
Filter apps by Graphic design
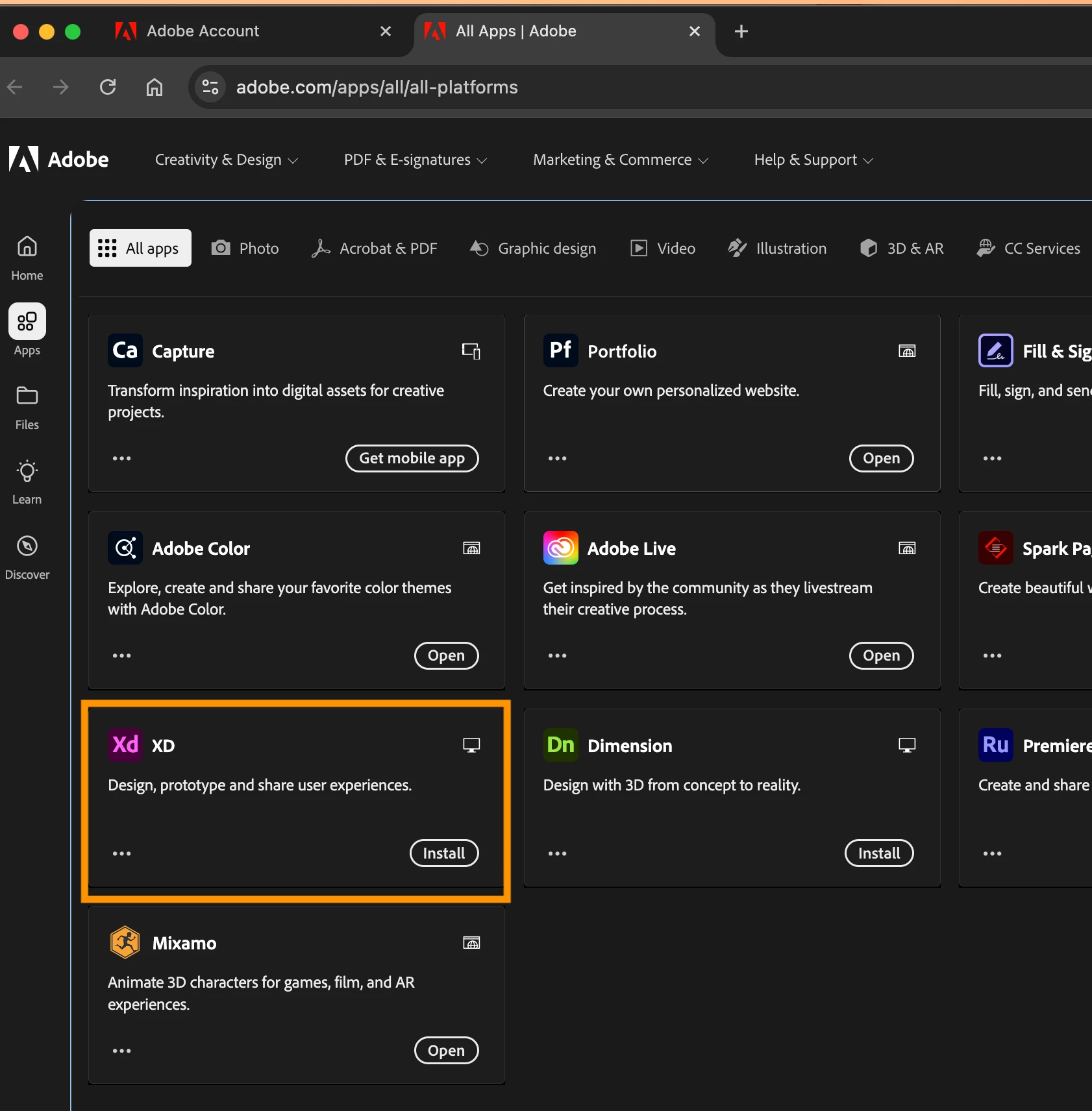point(533,248)
